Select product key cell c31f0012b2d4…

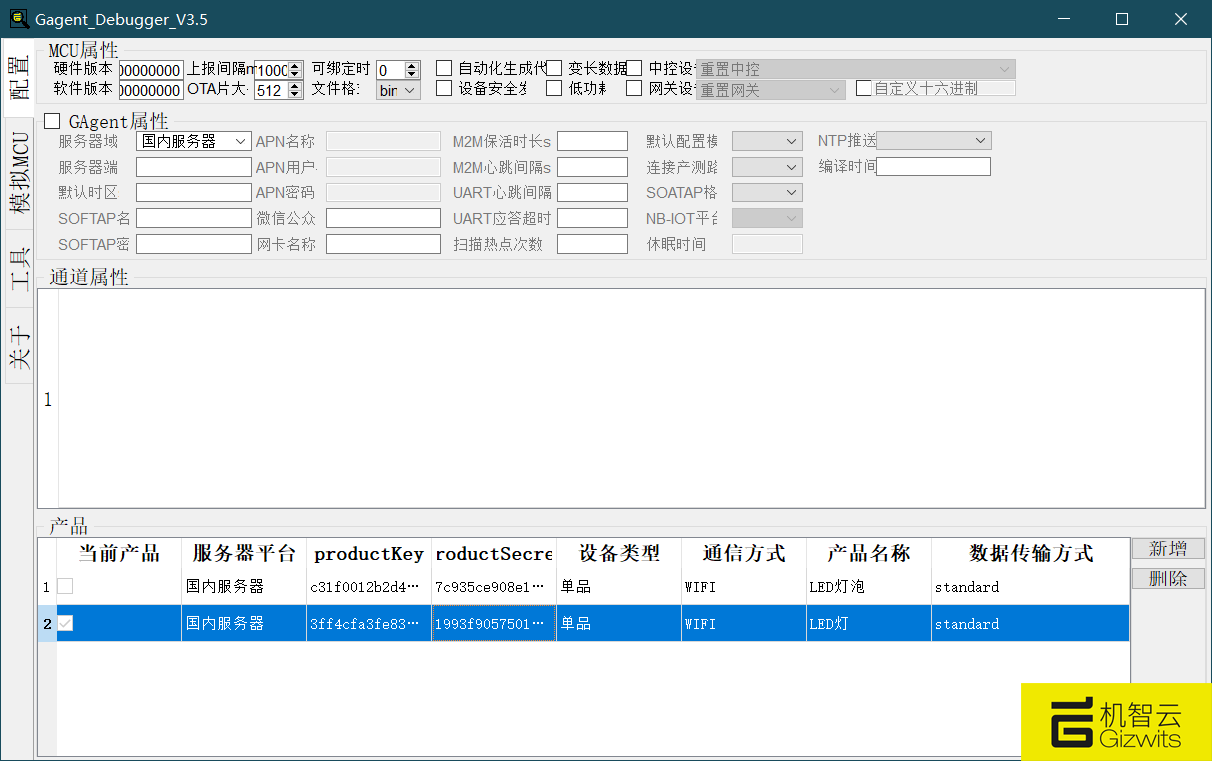[369, 587]
